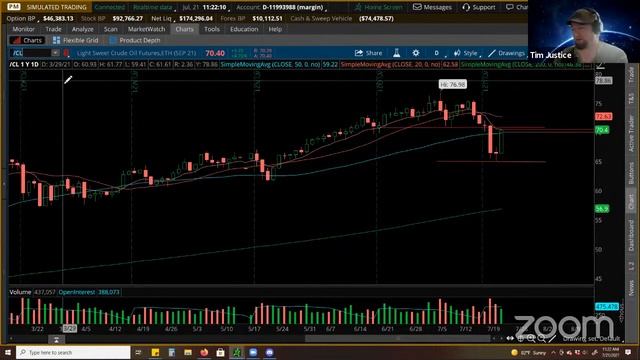Image resolution: width=640 pixels, height=360 pixels.
Task: Click the chart horizontal scrollbar thumb
Action: point(398,338)
